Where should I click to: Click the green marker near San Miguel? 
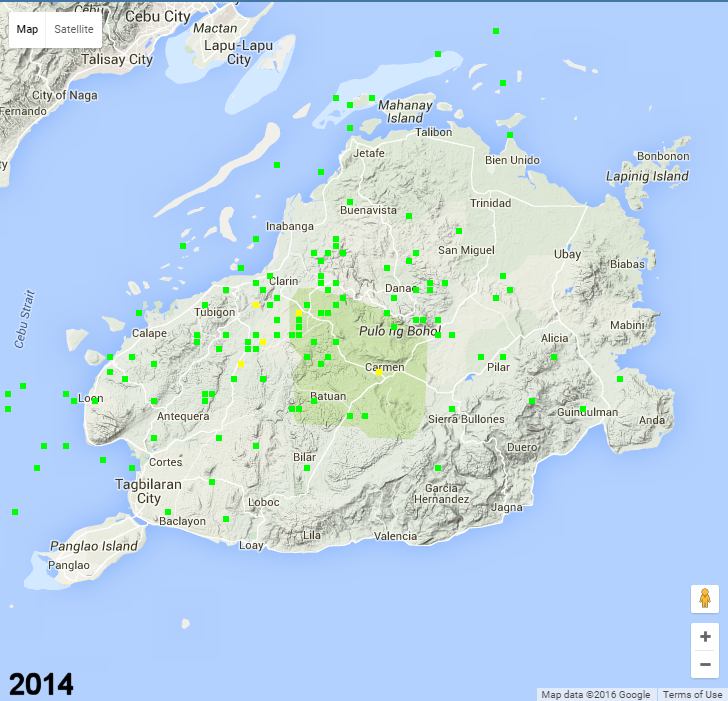(459, 231)
